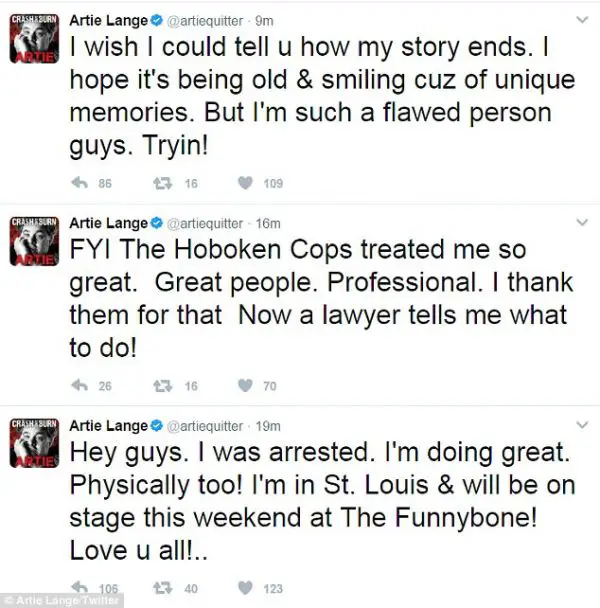Reply to the St. Louis Funnybone tweet
The width and height of the screenshot is (600, 608).
coord(80,588)
